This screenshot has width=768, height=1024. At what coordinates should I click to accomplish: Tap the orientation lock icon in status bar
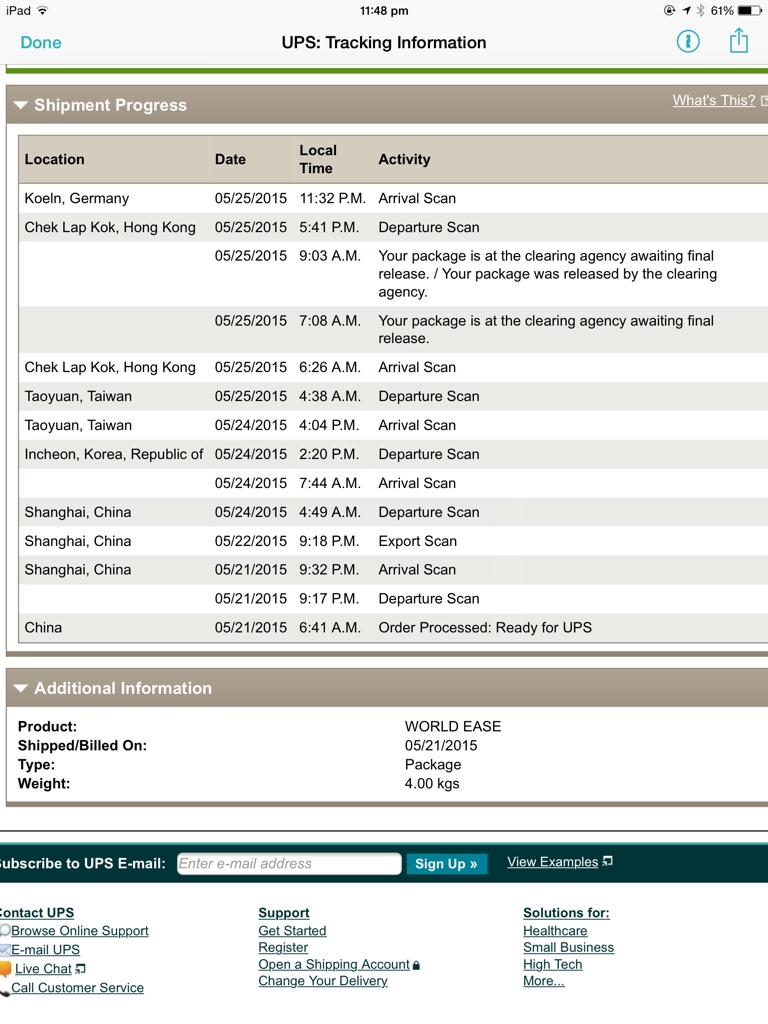[669, 10]
